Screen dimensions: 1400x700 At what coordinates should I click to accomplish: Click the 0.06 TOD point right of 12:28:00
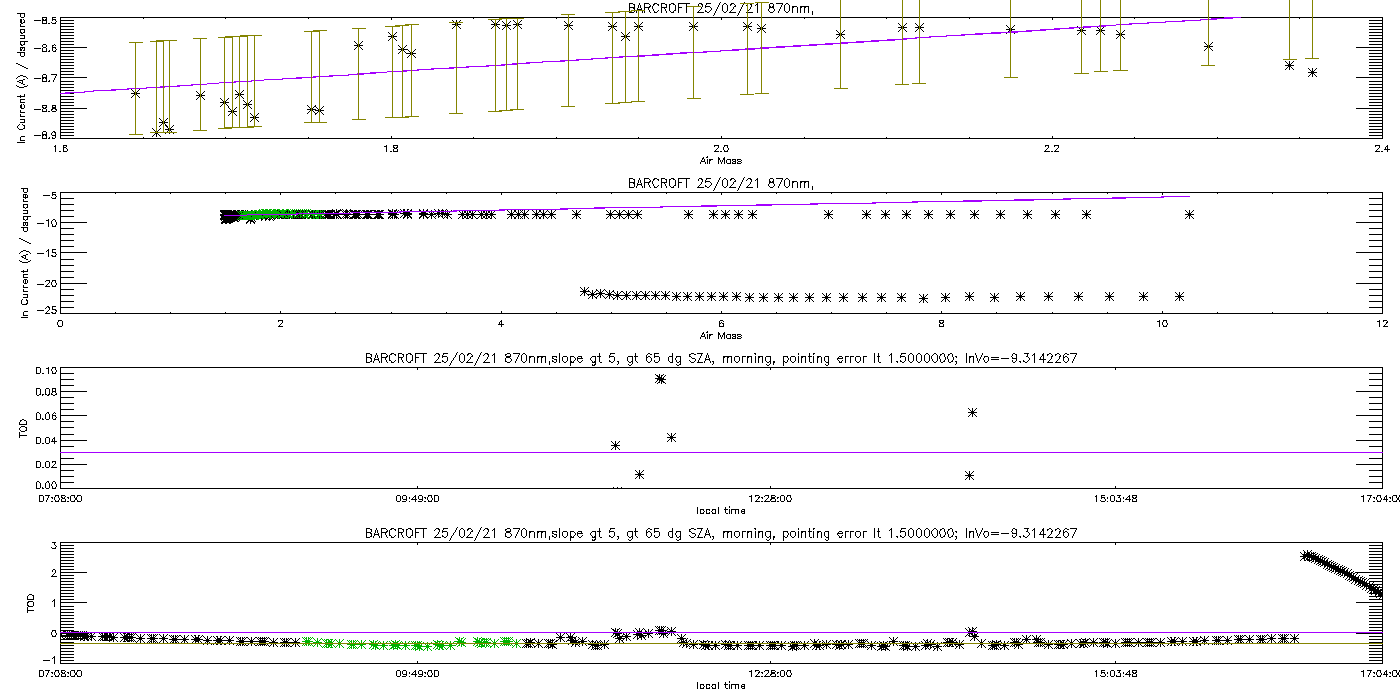click(x=972, y=412)
